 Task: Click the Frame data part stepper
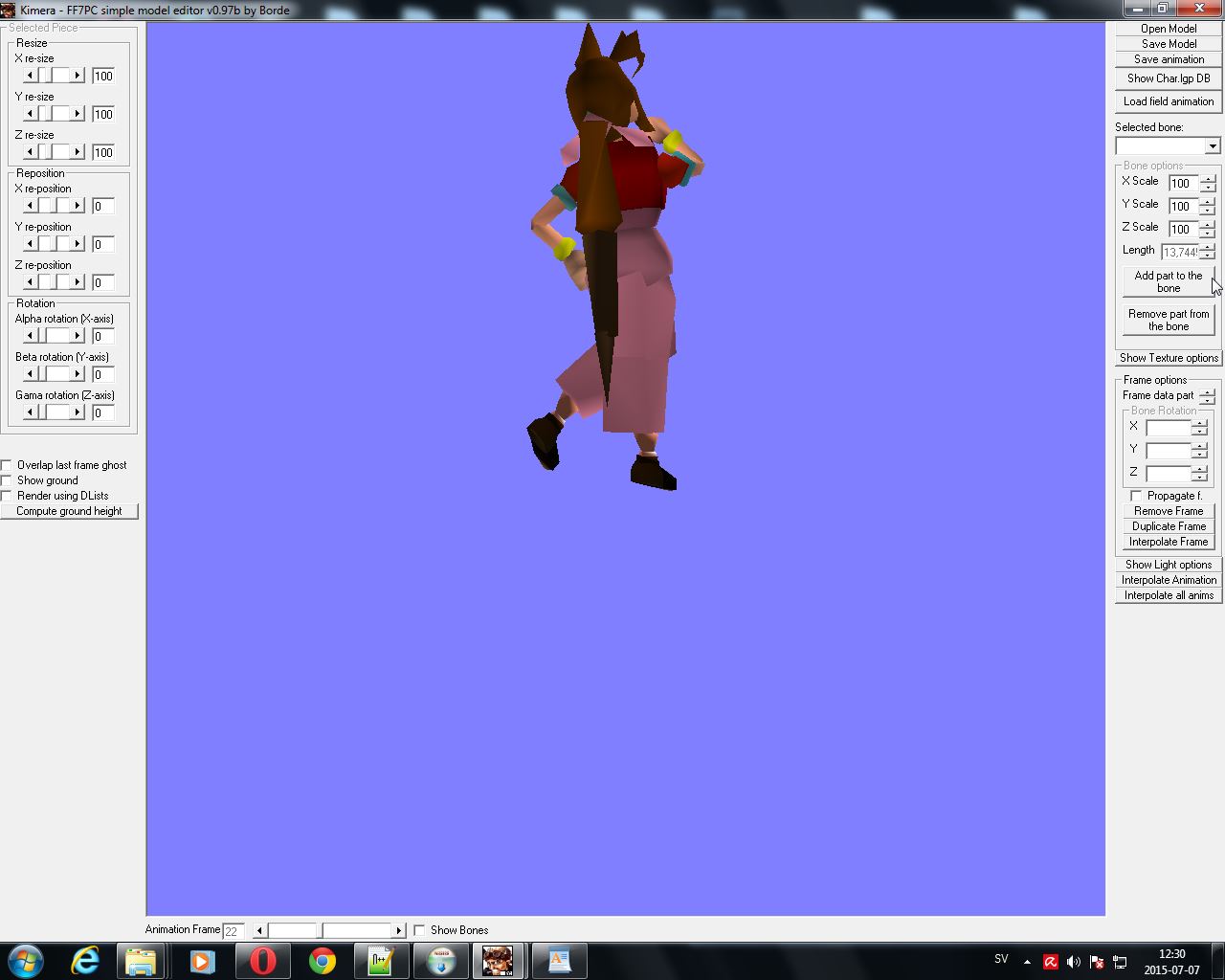click(1207, 396)
